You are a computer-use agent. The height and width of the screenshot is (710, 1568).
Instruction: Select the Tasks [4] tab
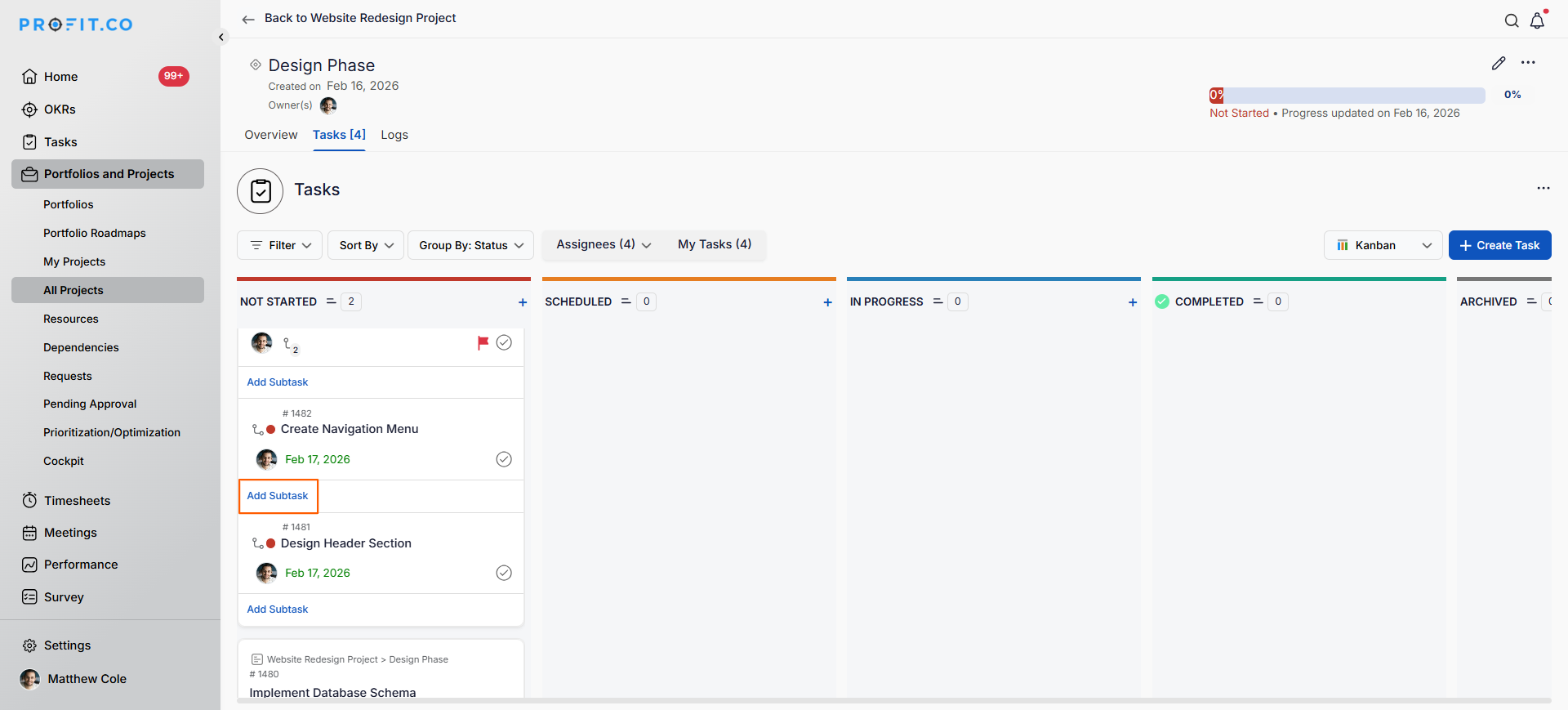click(339, 135)
